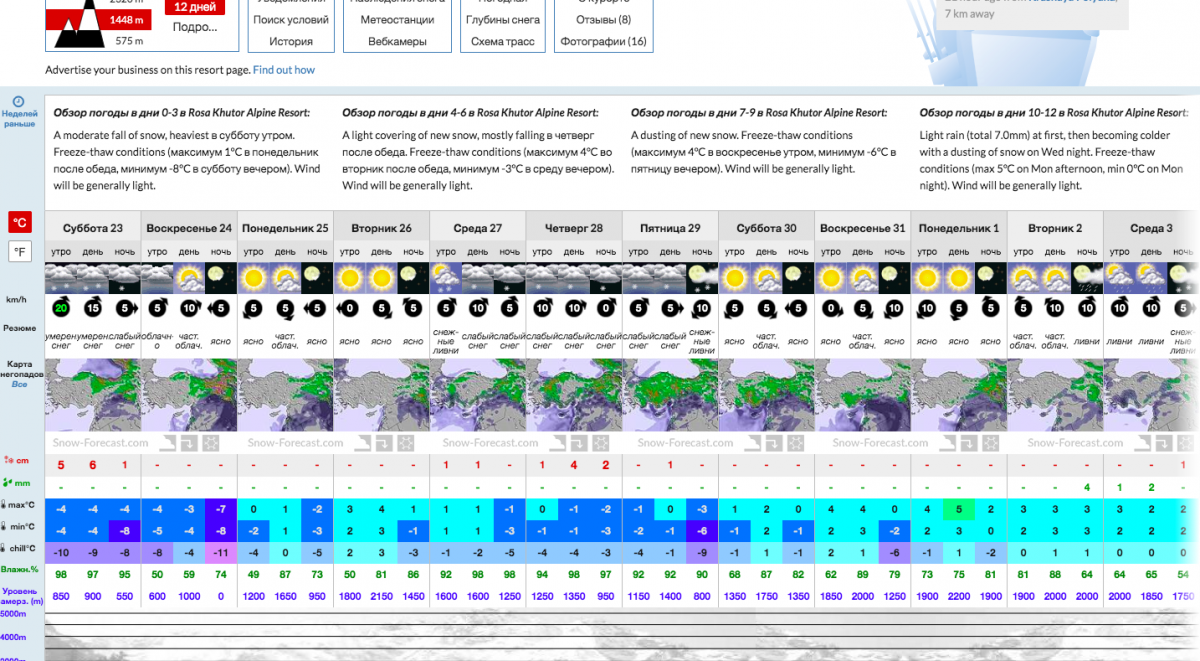Click Пятница 29 ночь moon with snow icon

coord(703,276)
